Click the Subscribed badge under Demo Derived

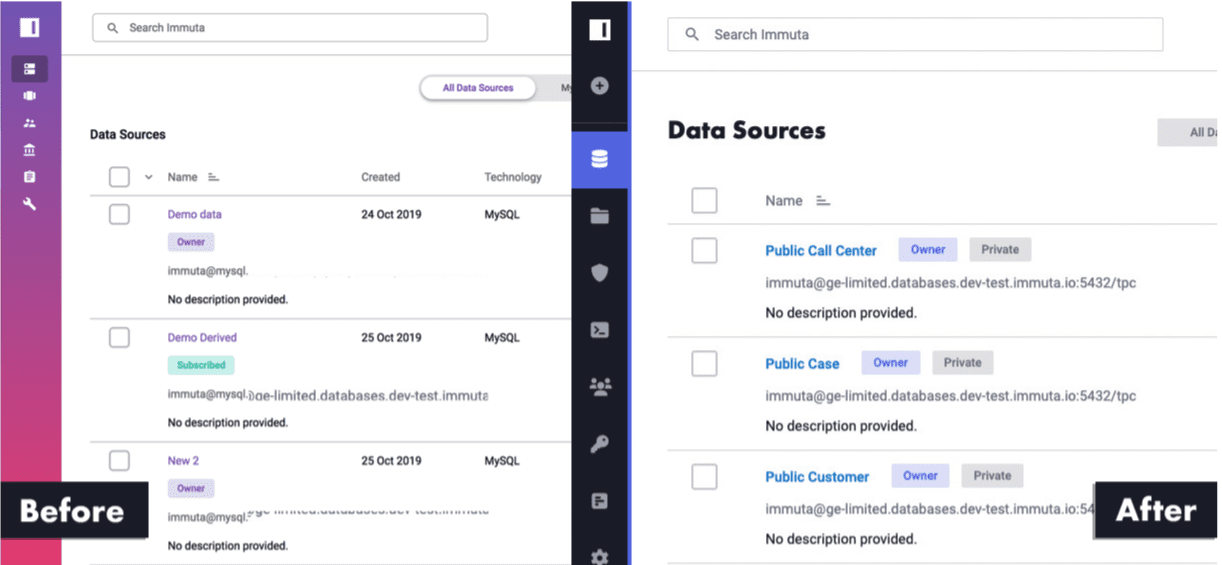click(x=201, y=365)
